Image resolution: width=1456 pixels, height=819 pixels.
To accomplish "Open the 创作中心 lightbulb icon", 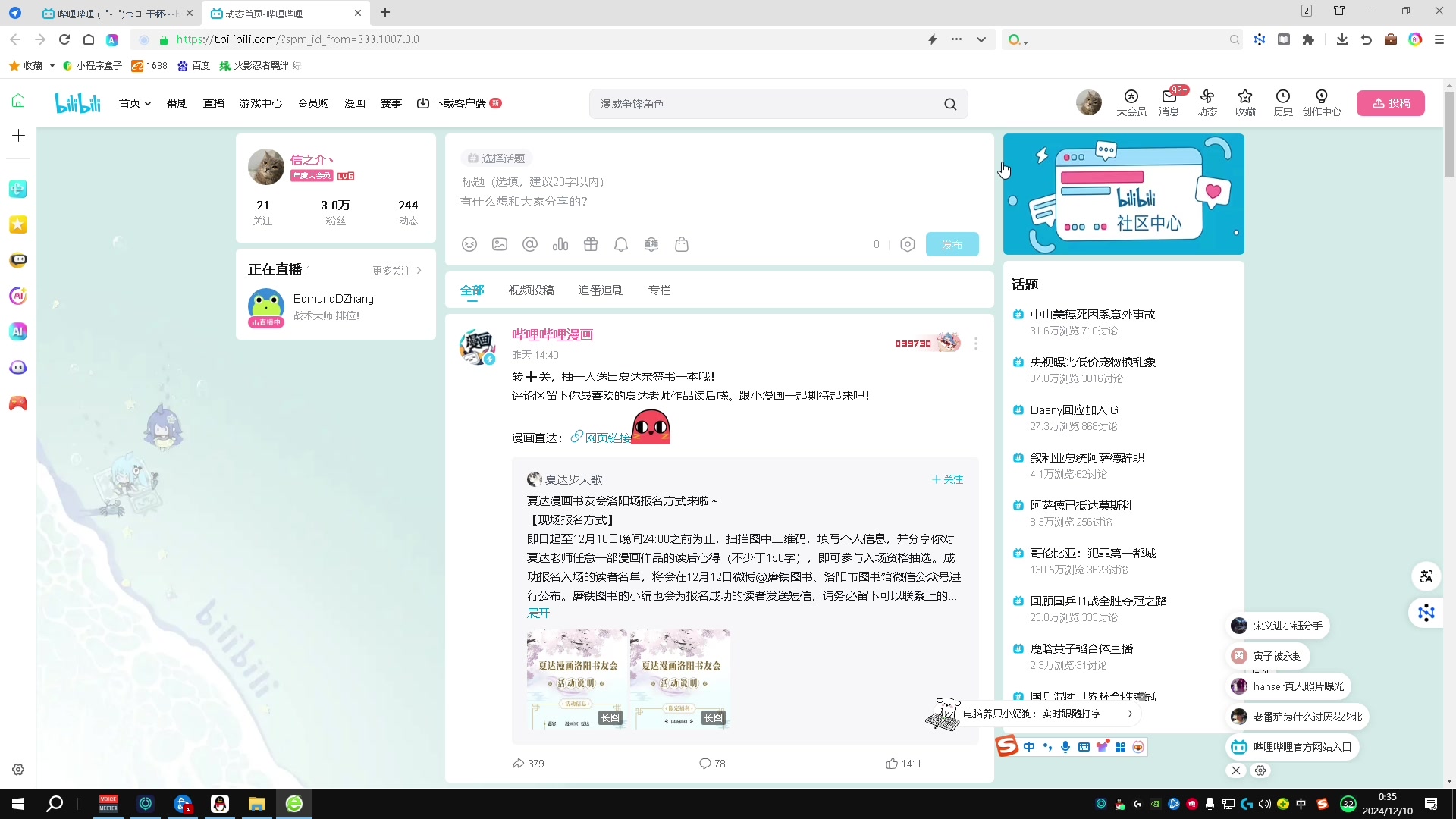I will [1322, 102].
